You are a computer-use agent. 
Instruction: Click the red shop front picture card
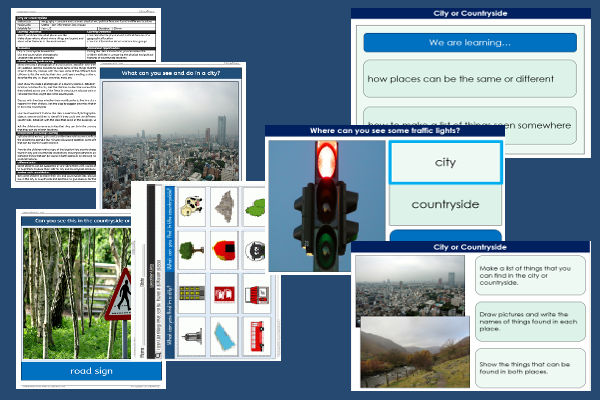point(257,294)
